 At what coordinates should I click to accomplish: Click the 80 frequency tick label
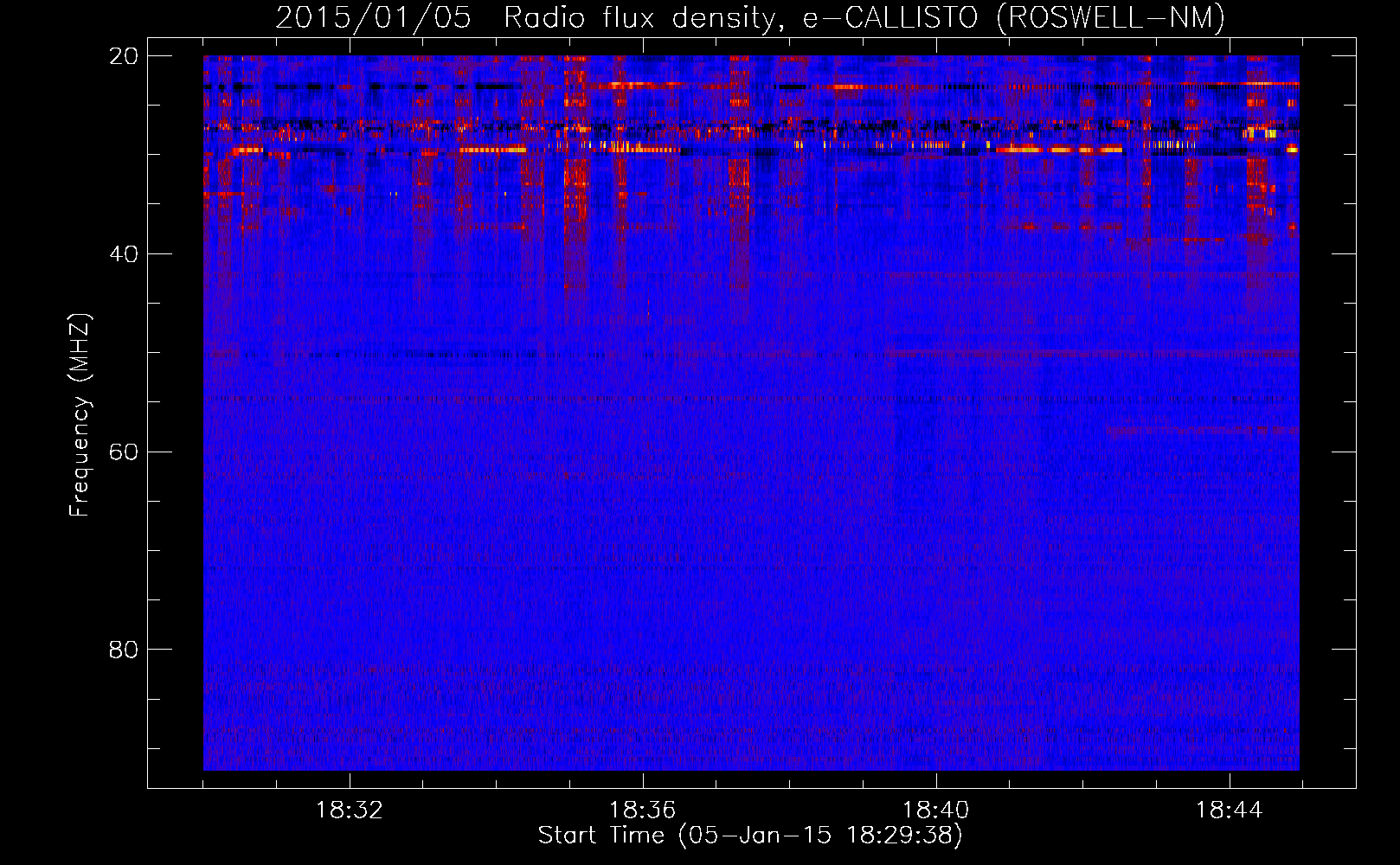pyautogui.click(x=124, y=650)
